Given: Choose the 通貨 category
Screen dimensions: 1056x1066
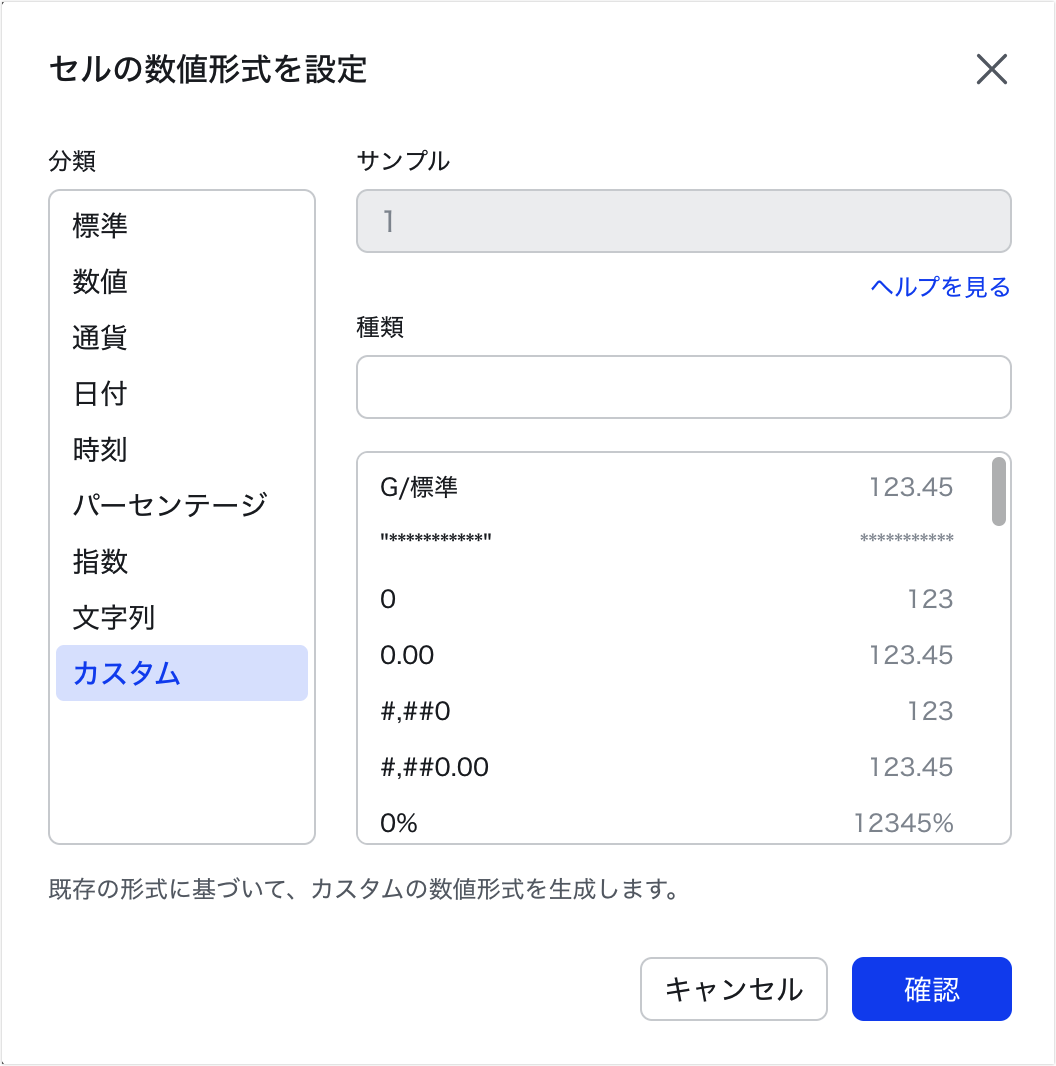Looking at the screenshot, I should (x=181, y=338).
